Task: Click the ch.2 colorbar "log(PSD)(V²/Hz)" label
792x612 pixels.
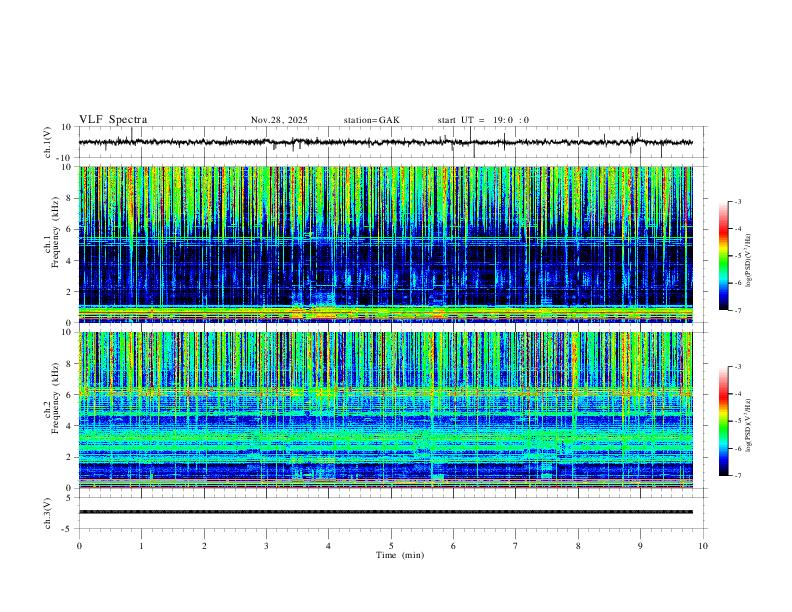Action: point(750,425)
